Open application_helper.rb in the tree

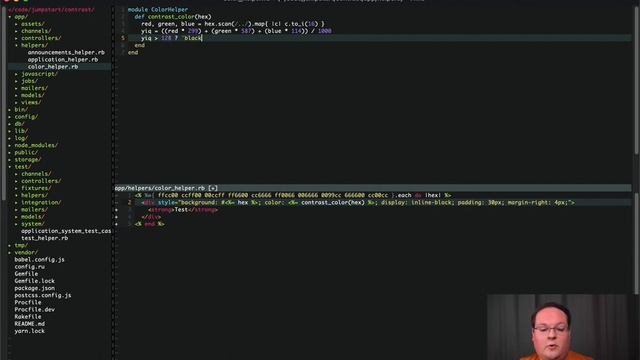pyautogui.click(x=63, y=60)
